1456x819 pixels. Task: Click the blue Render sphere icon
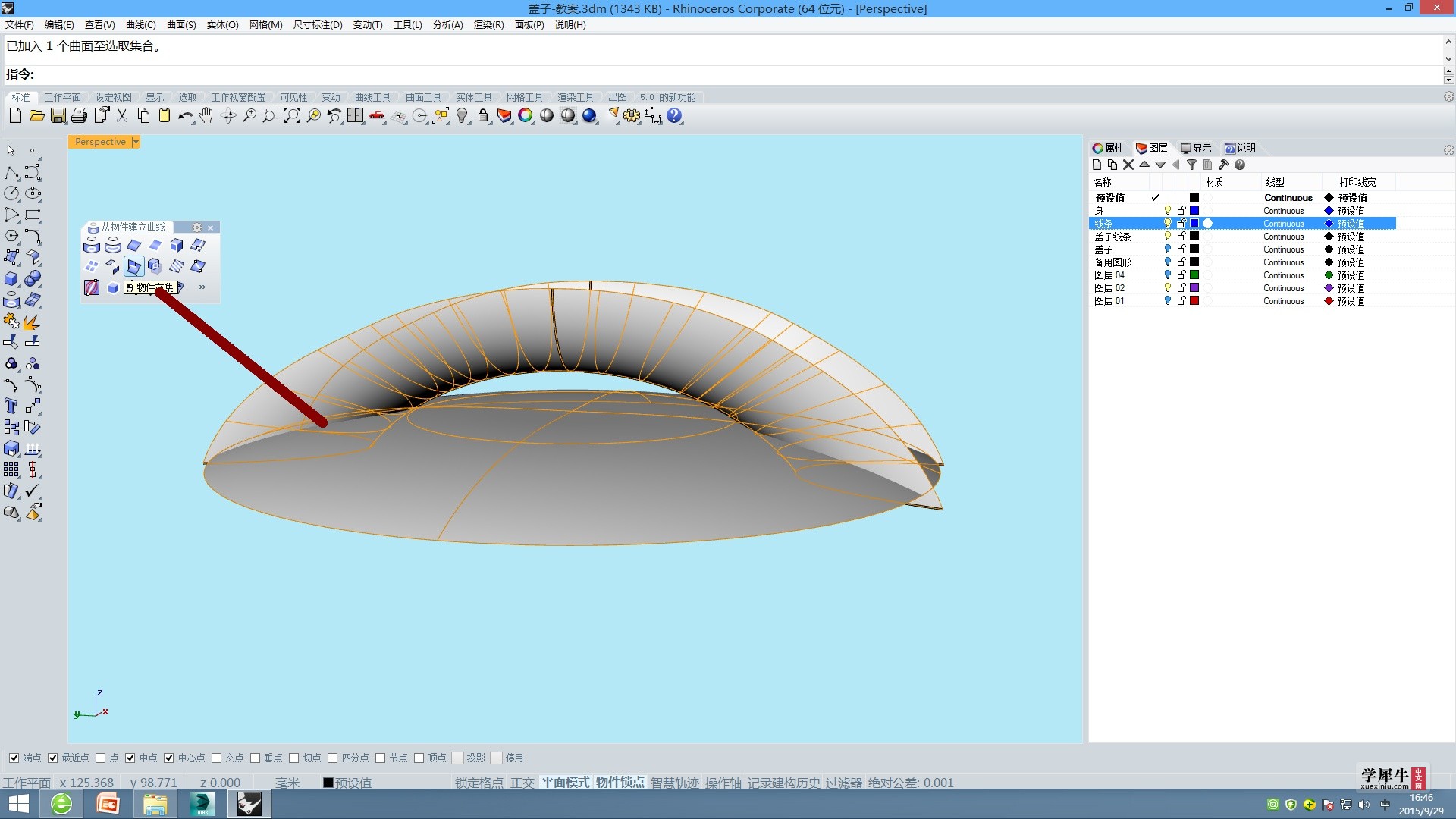coord(589,115)
